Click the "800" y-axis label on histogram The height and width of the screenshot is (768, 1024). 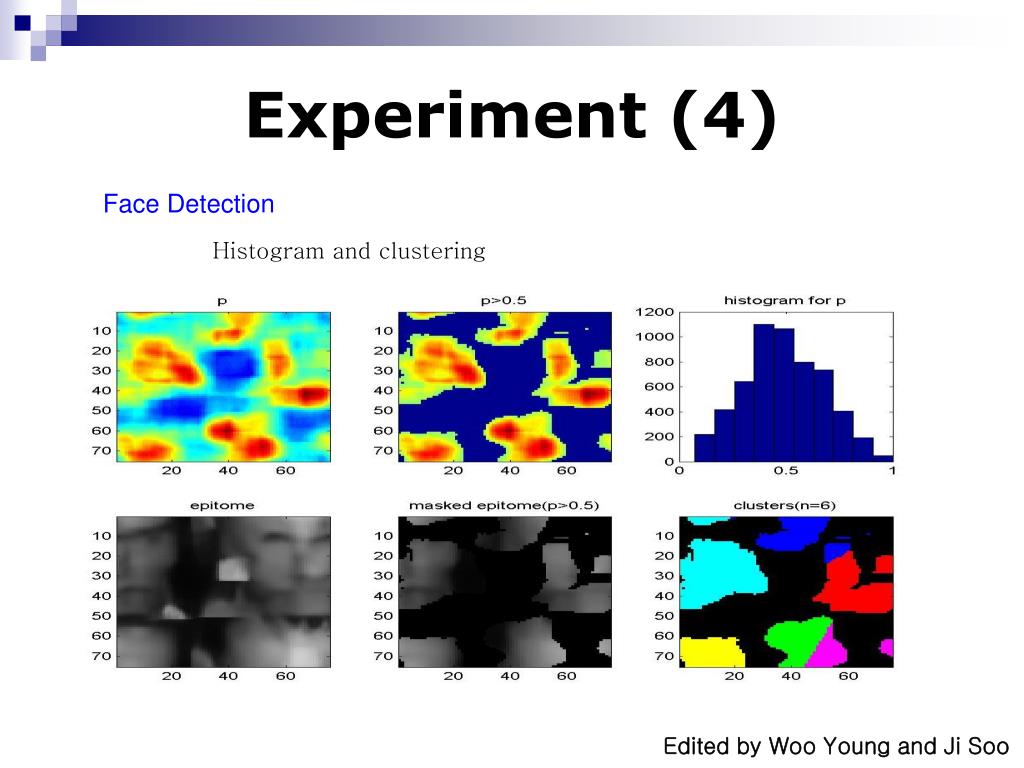click(658, 362)
